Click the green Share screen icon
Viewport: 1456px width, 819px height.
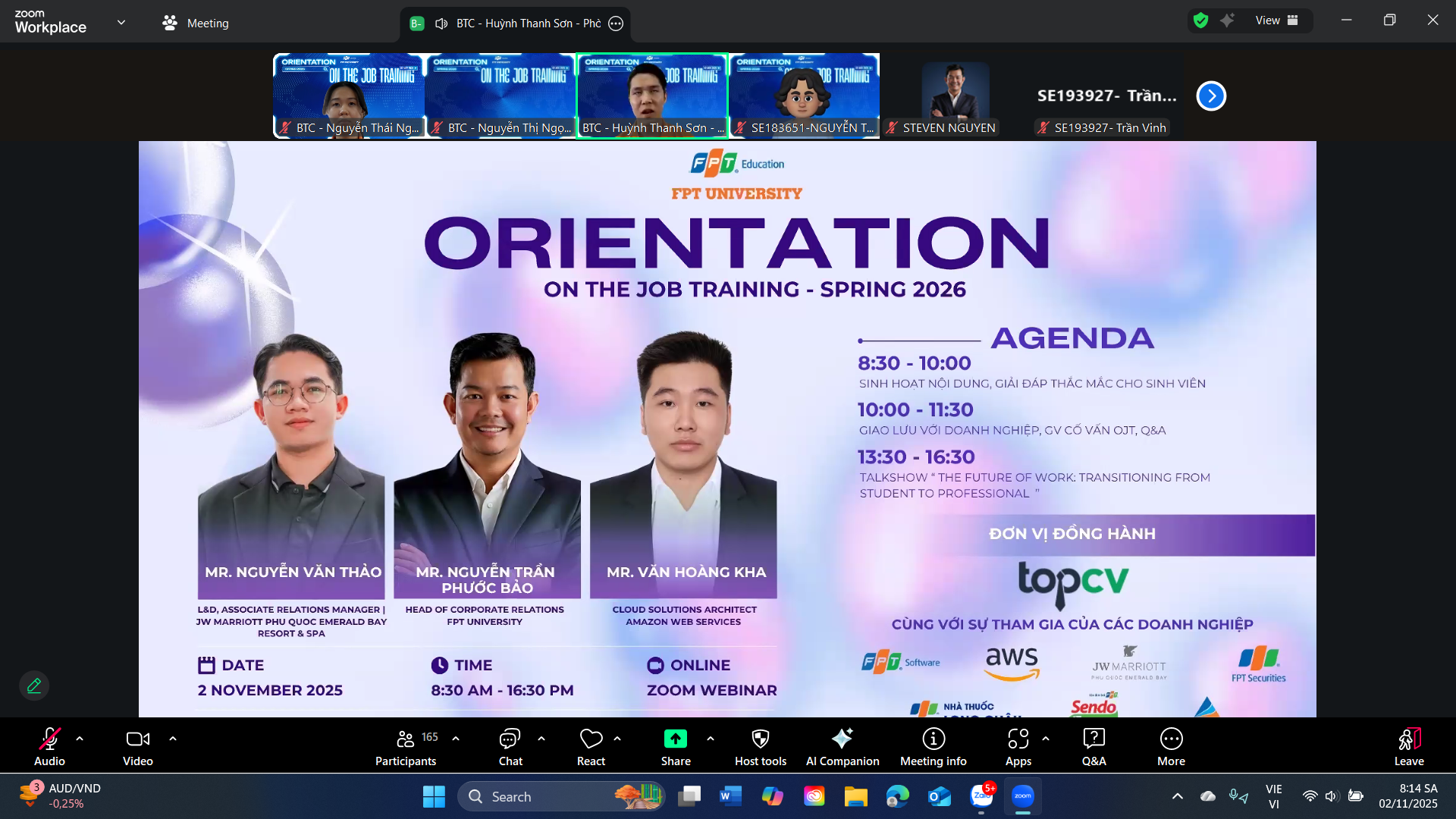(675, 739)
